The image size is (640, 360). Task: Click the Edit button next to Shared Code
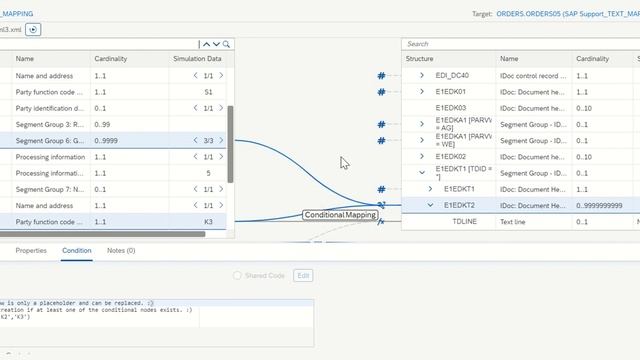click(303, 276)
